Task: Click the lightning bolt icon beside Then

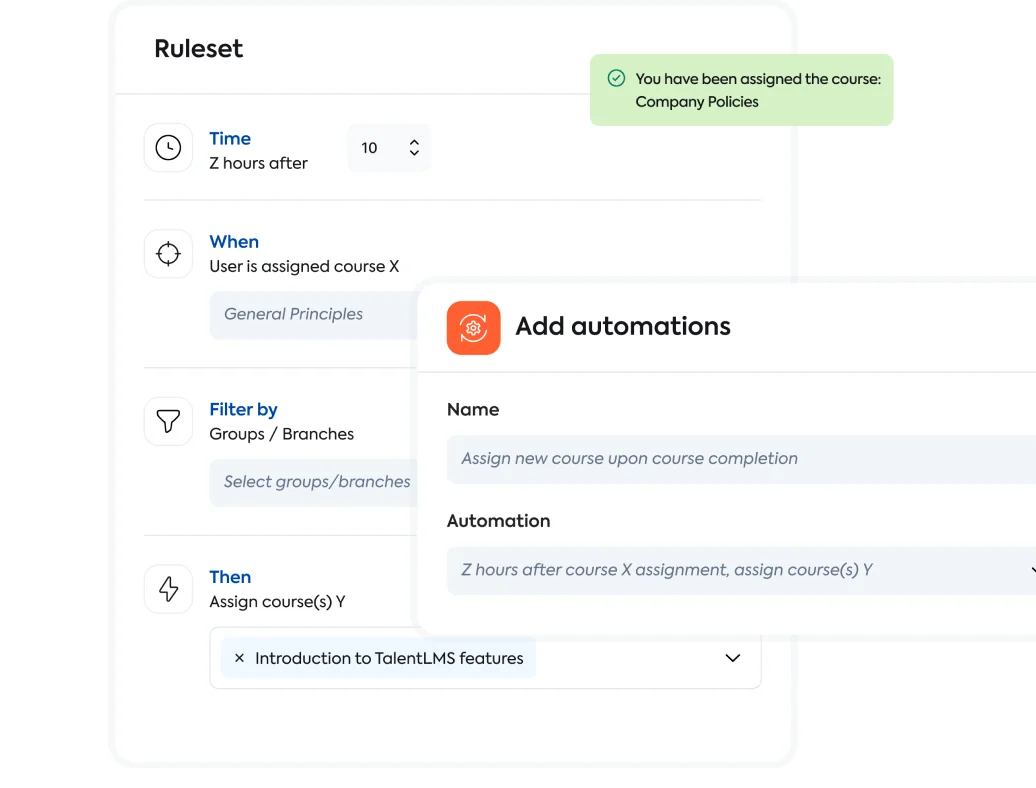Action: click(168, 589)
